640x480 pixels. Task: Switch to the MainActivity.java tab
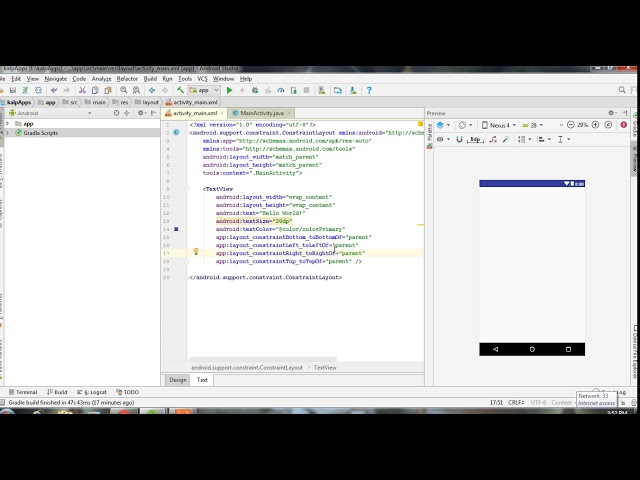[261, 113]
